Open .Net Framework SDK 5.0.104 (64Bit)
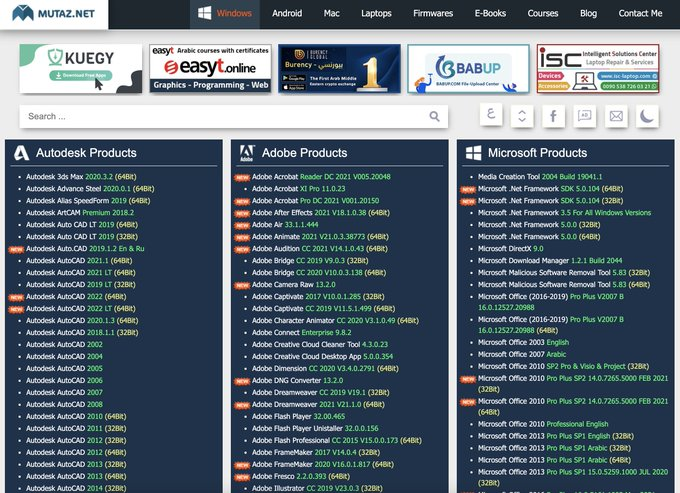This screenshot has height=493, width=680. coord(550,189)
